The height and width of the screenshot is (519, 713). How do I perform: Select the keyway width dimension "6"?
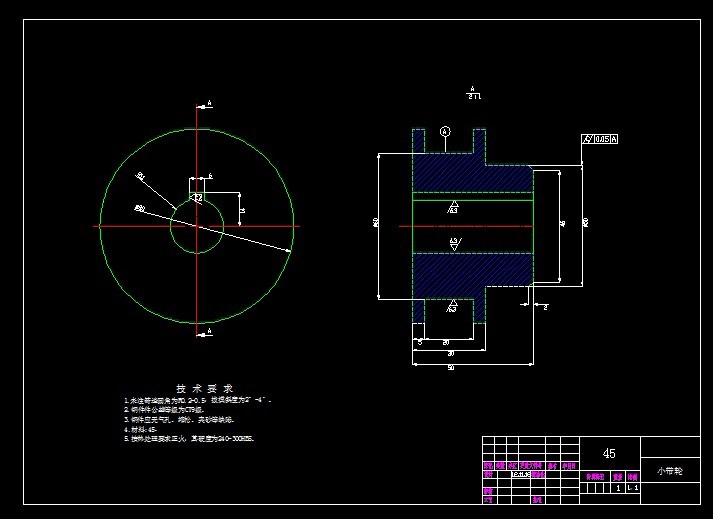(210, 176)
